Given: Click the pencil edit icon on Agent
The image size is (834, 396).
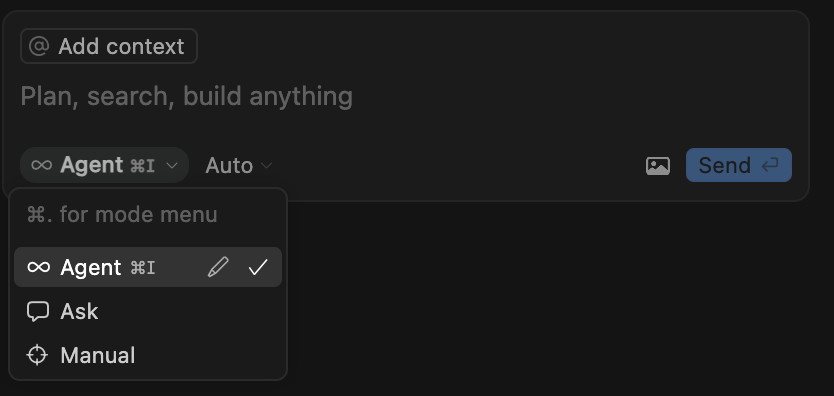Looking at the screenshot, I should [x=218, y=267].
